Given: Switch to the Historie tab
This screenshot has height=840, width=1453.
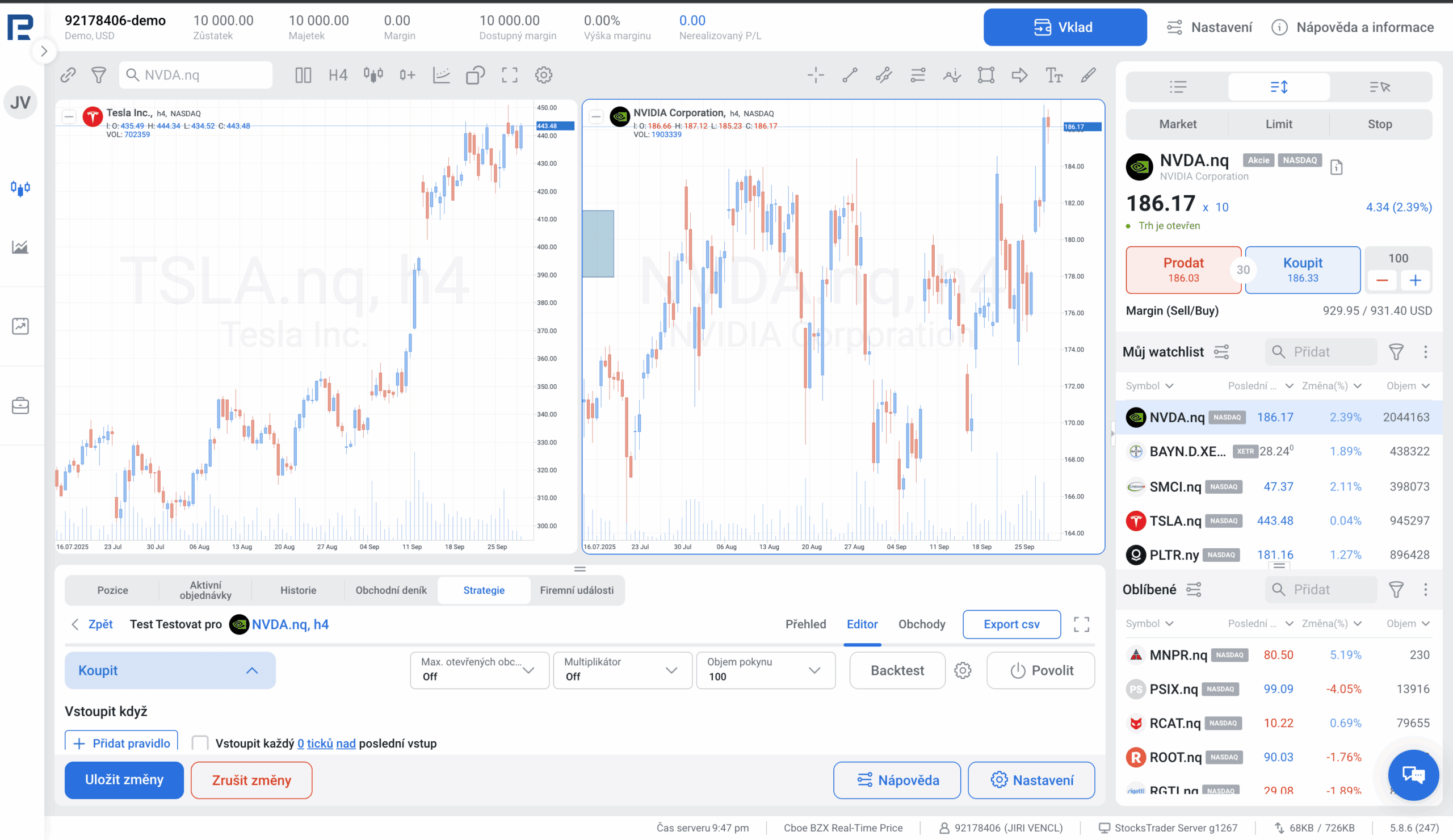Looking at the screenshot, I should coord(298,590).
